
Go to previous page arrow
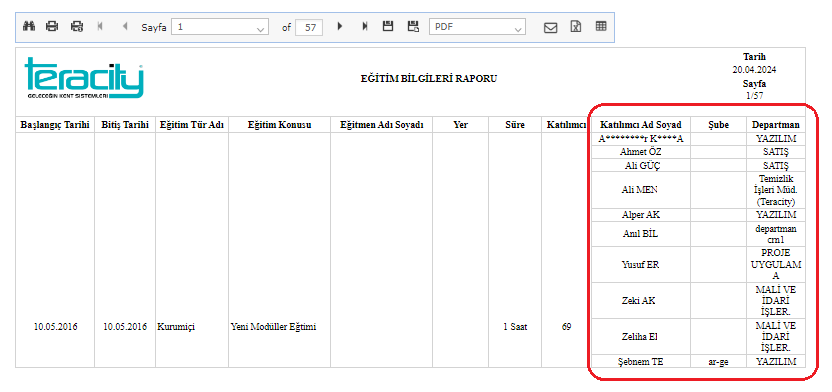click(x=125, y=26)
